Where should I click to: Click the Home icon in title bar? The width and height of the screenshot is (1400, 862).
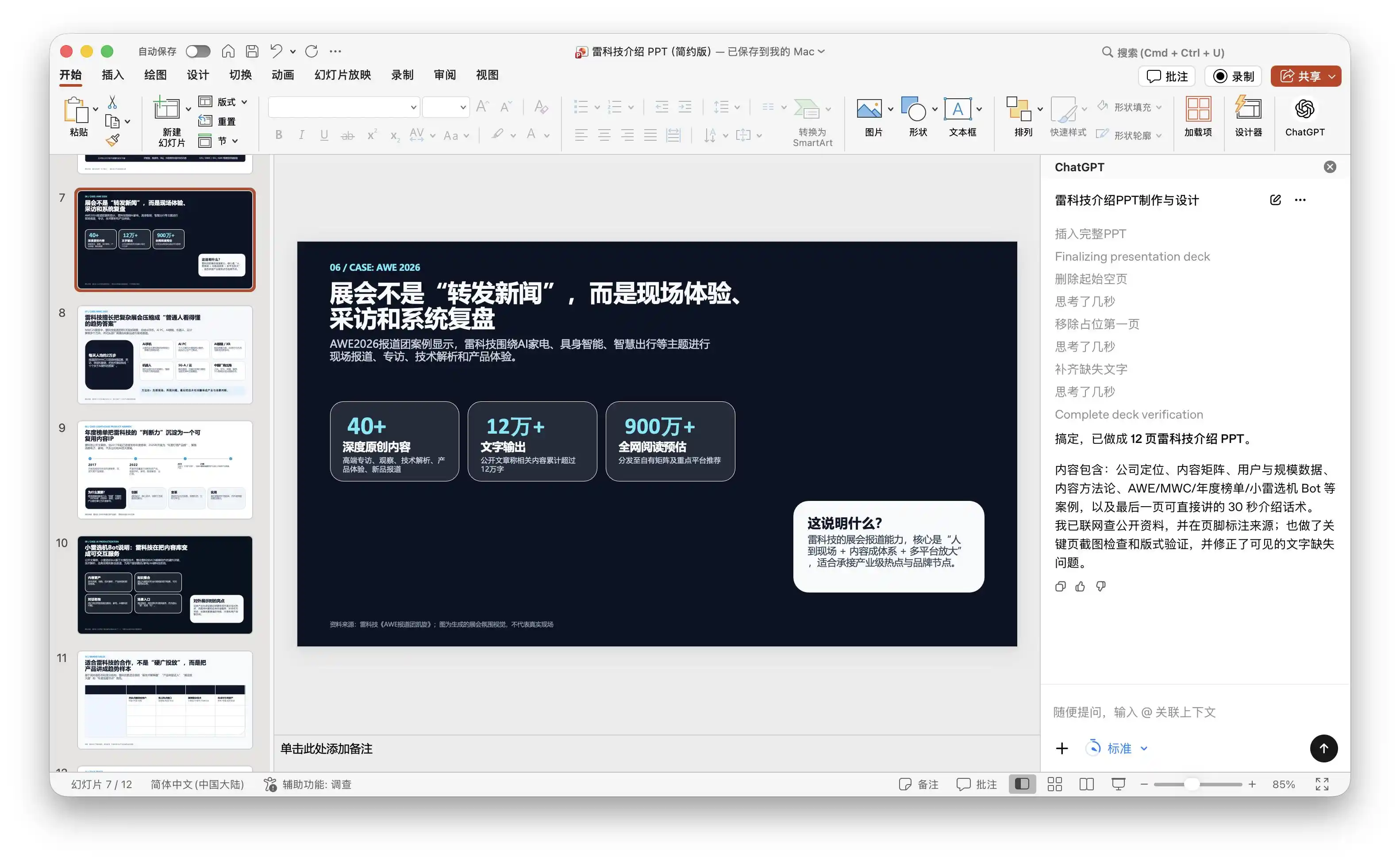(x=228, y=51)
